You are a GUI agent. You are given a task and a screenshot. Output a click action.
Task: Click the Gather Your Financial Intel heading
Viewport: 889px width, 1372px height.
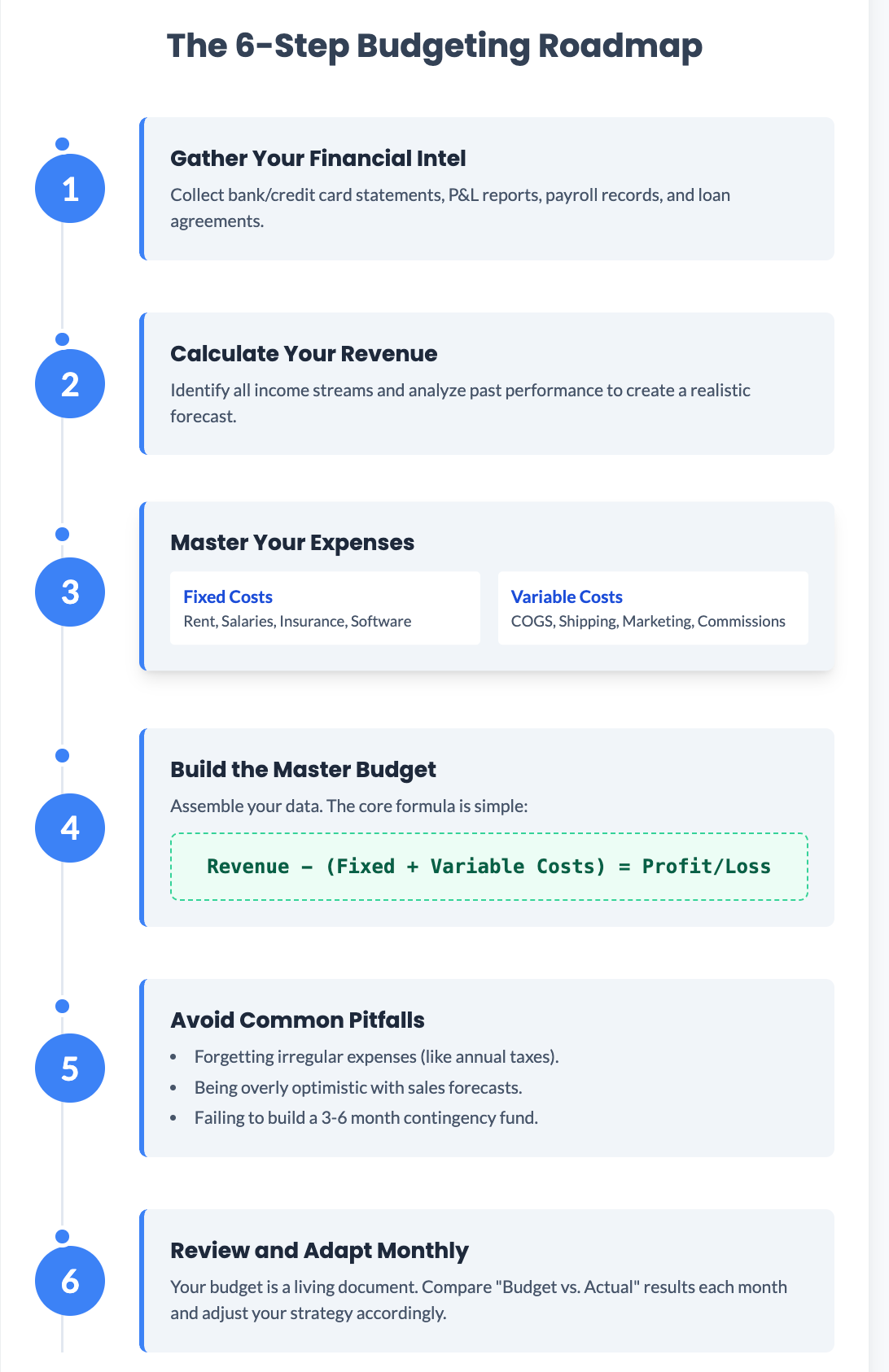tap(318, 158)
